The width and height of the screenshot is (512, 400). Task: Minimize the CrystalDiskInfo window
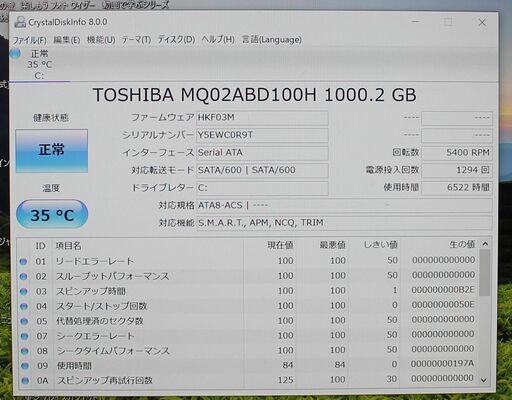(x=415, y=21)
